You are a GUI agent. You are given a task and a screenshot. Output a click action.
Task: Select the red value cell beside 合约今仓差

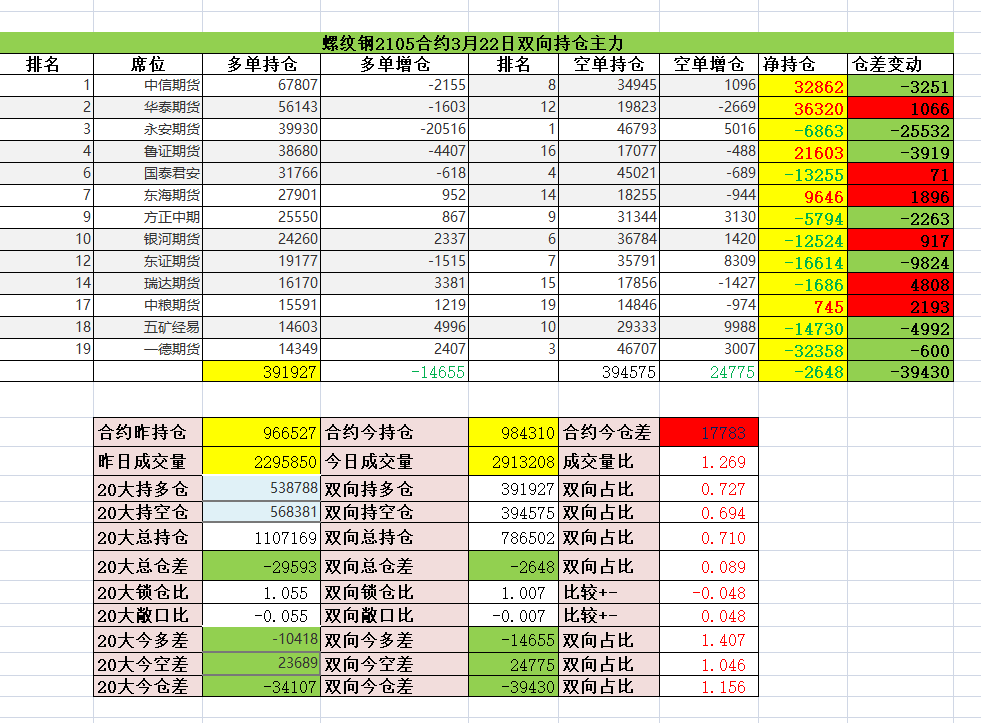point(708,433)
